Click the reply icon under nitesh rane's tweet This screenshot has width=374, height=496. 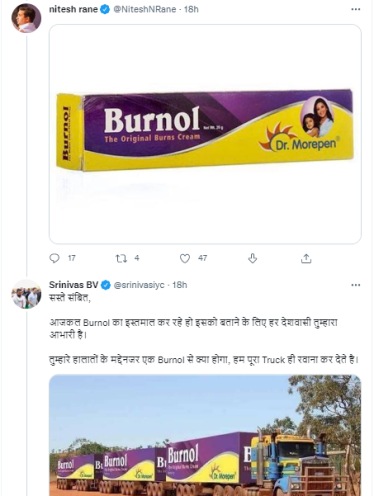pos(54,258)
